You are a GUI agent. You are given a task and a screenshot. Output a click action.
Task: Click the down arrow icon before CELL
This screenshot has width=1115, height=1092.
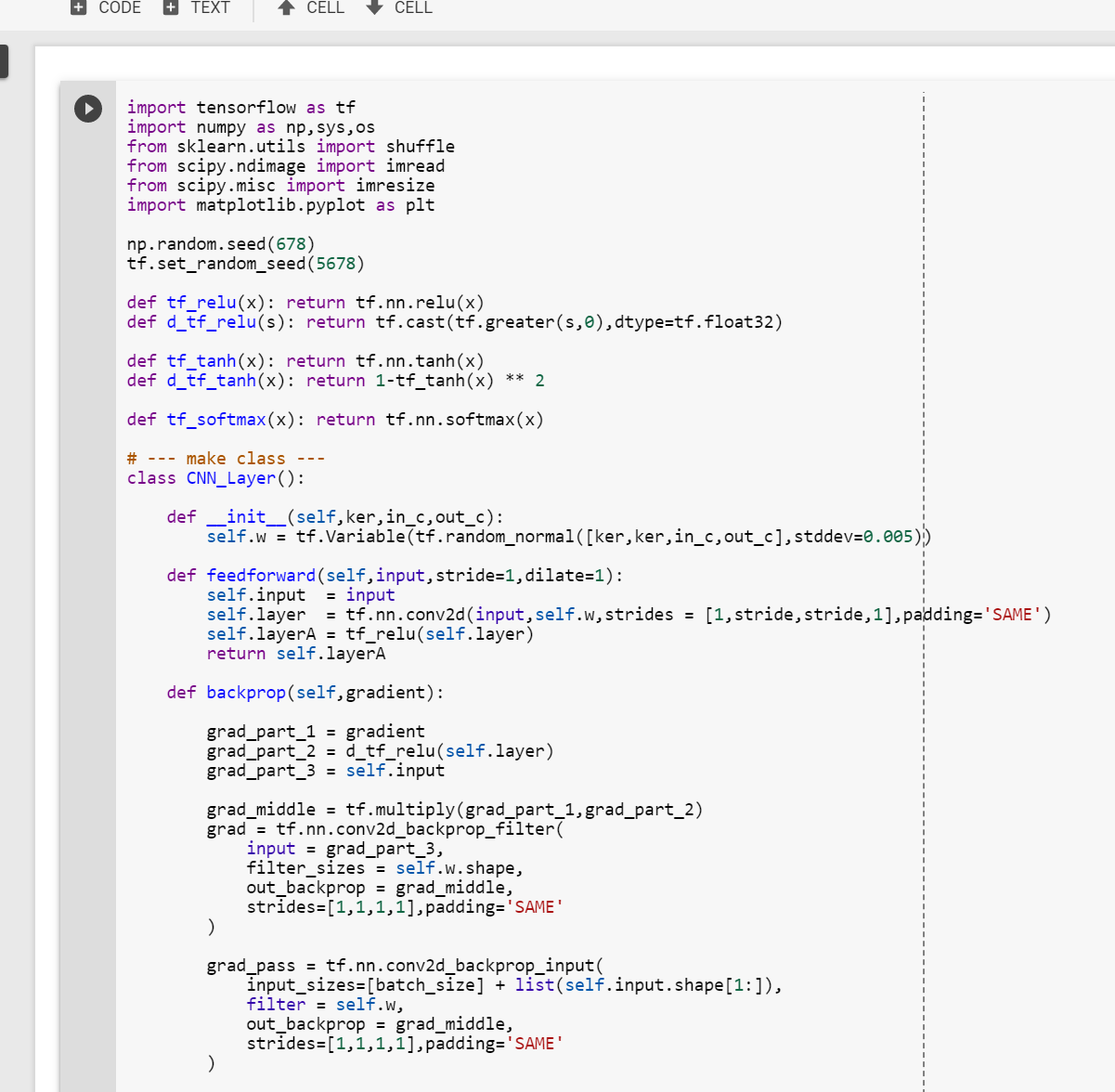[x=374, y=7]
